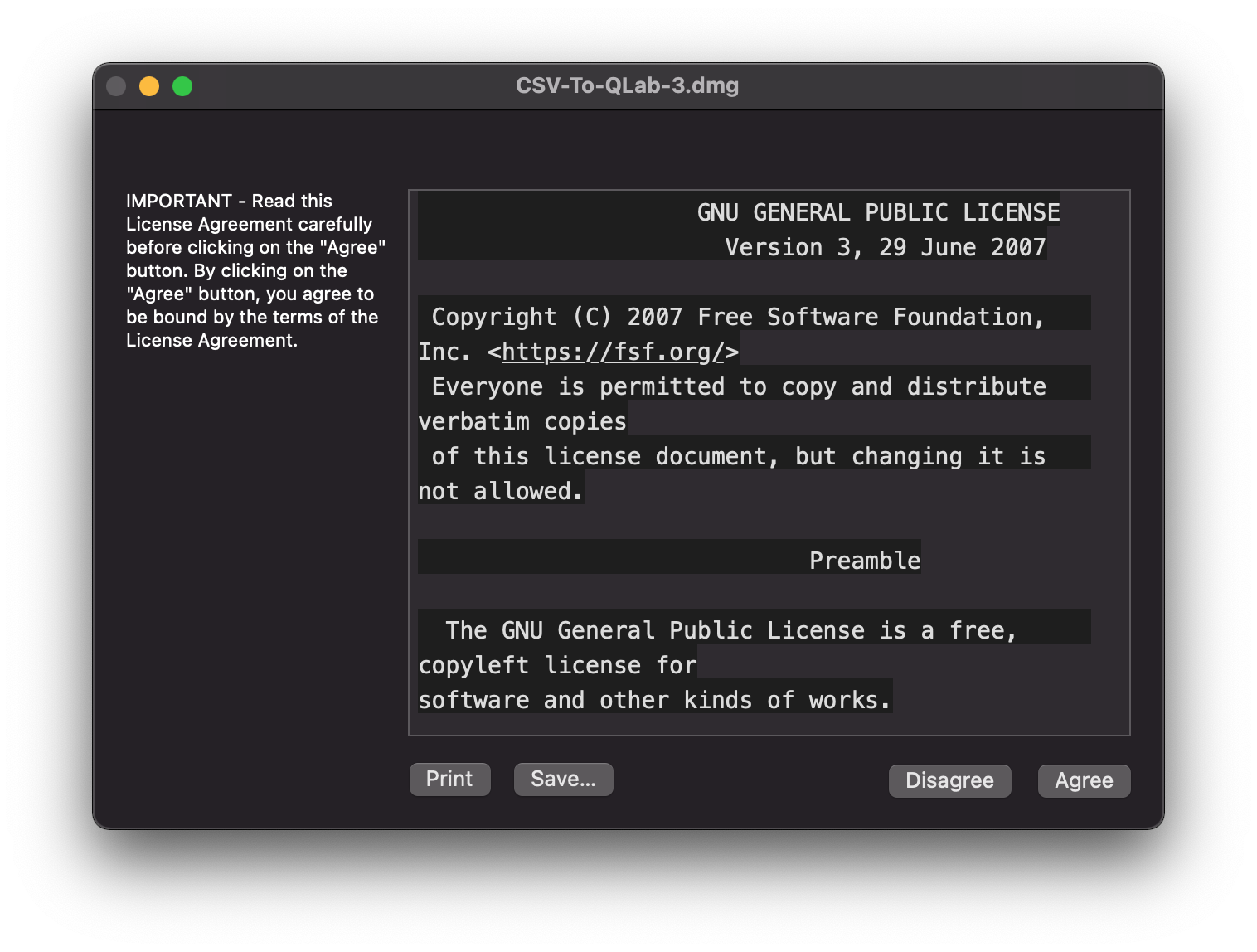Print the license agreement
Viewport: 1257px width, 952px height.
tap(449, 779)
